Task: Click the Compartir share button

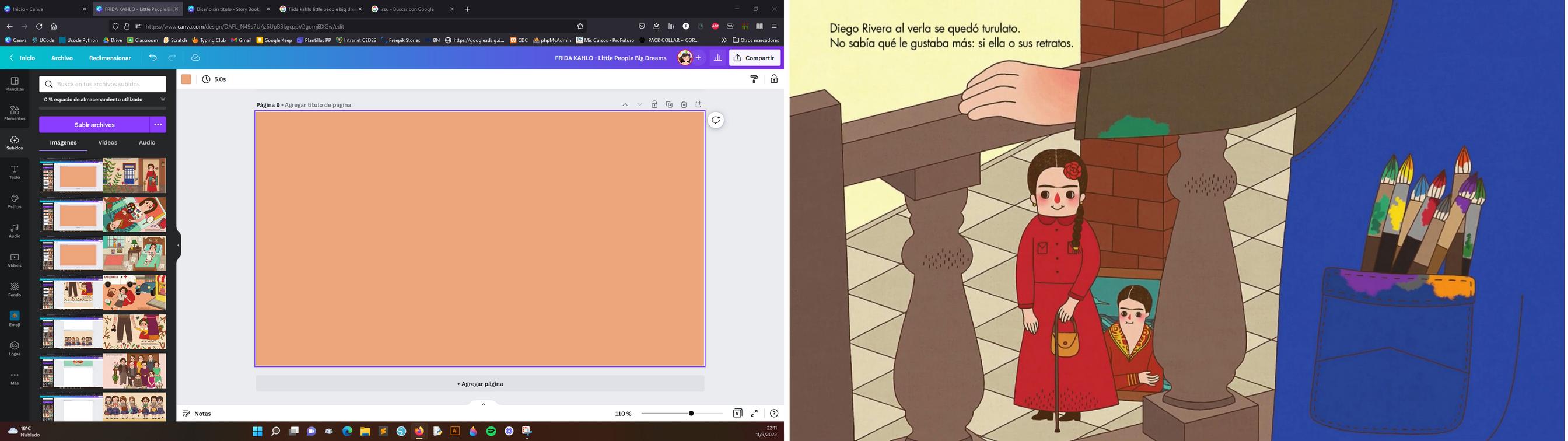Action: point(755,58)
